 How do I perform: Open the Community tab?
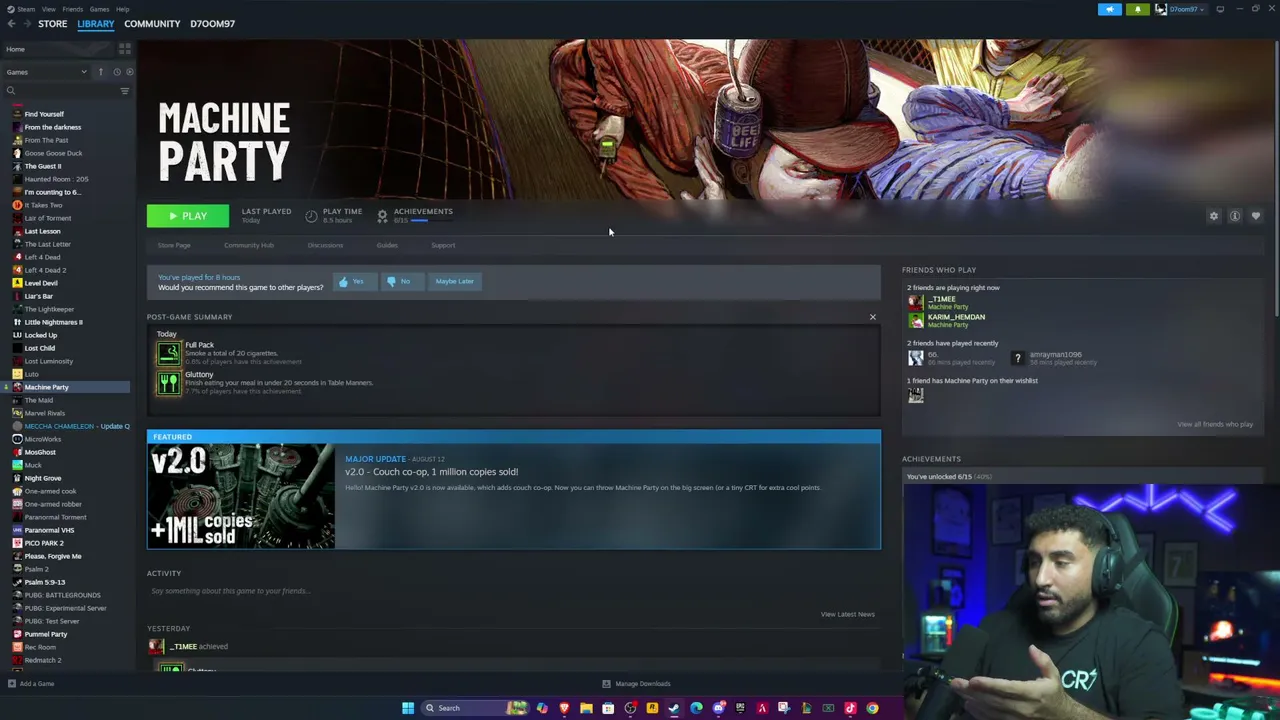152,24
